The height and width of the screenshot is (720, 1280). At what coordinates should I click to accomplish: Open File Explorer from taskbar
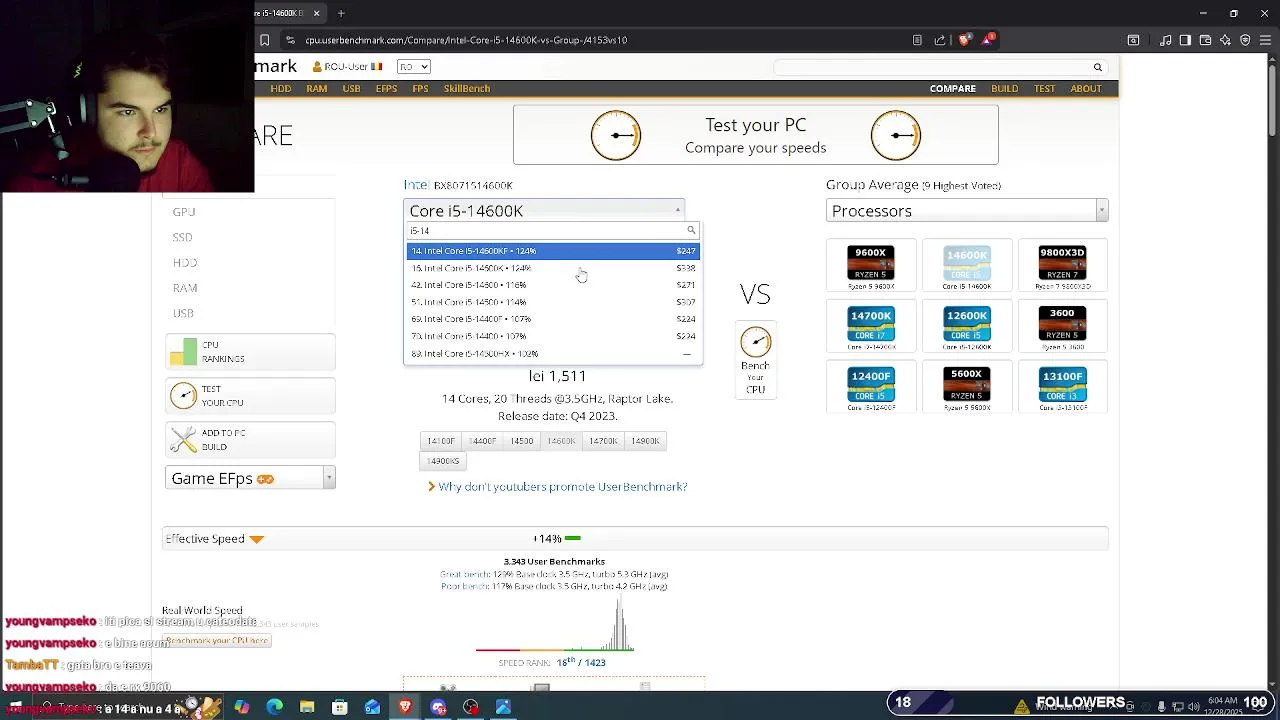tap(307, 707)
